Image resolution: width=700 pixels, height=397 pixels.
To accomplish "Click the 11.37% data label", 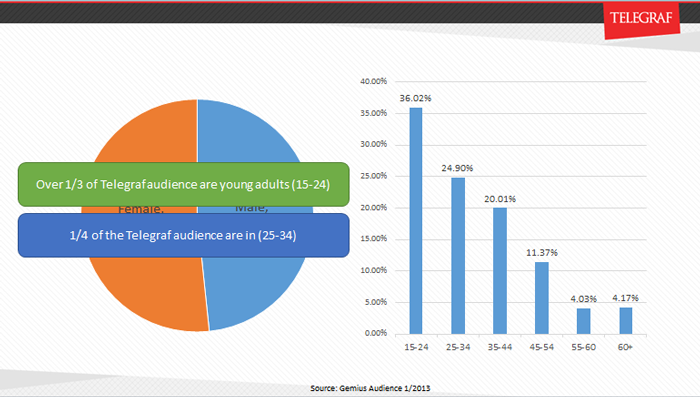I will point(542,253).
